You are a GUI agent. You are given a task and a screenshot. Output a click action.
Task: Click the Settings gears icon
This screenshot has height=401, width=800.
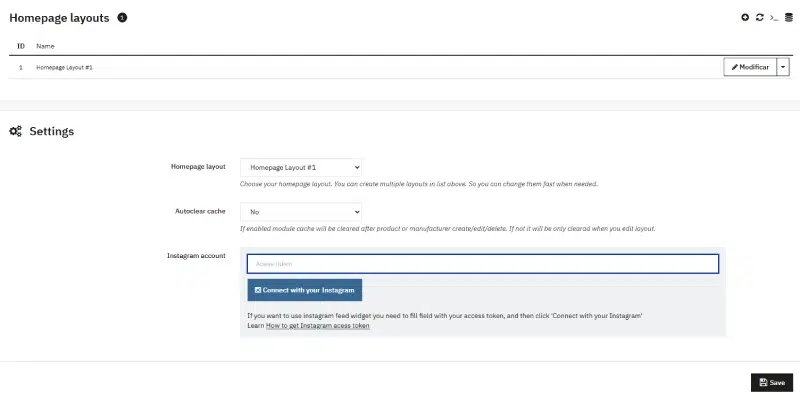[x=16, y=131]
